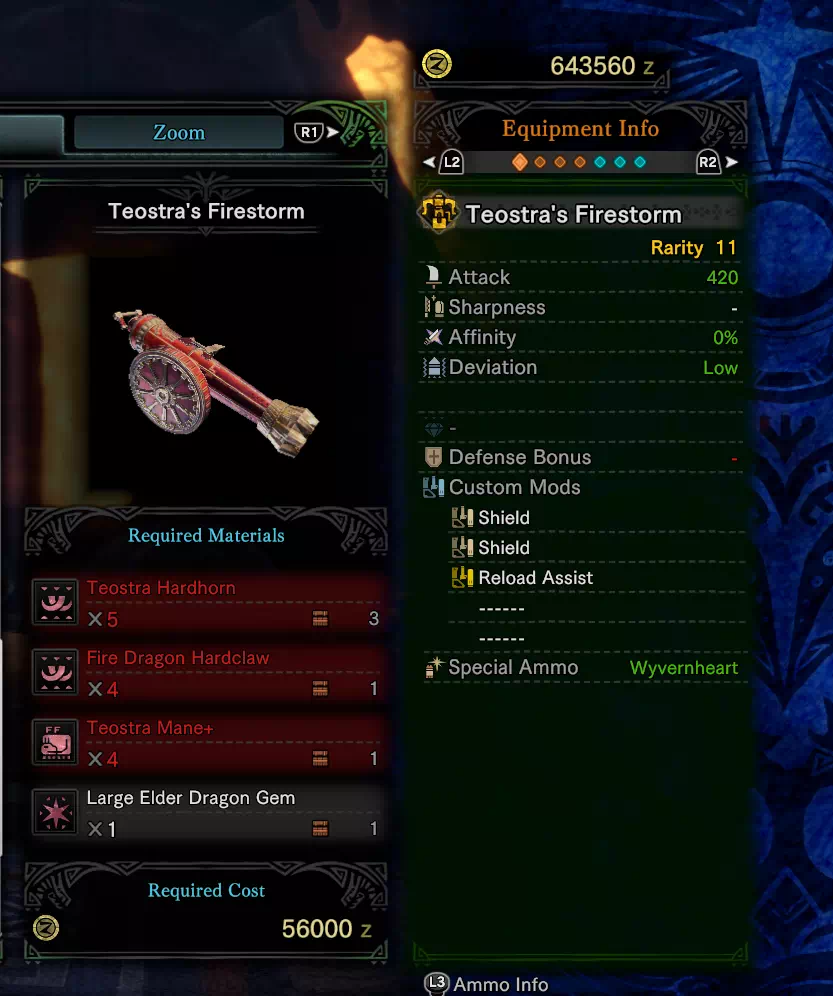
Task: Open the Zoom tab
Action: point(179,132)
